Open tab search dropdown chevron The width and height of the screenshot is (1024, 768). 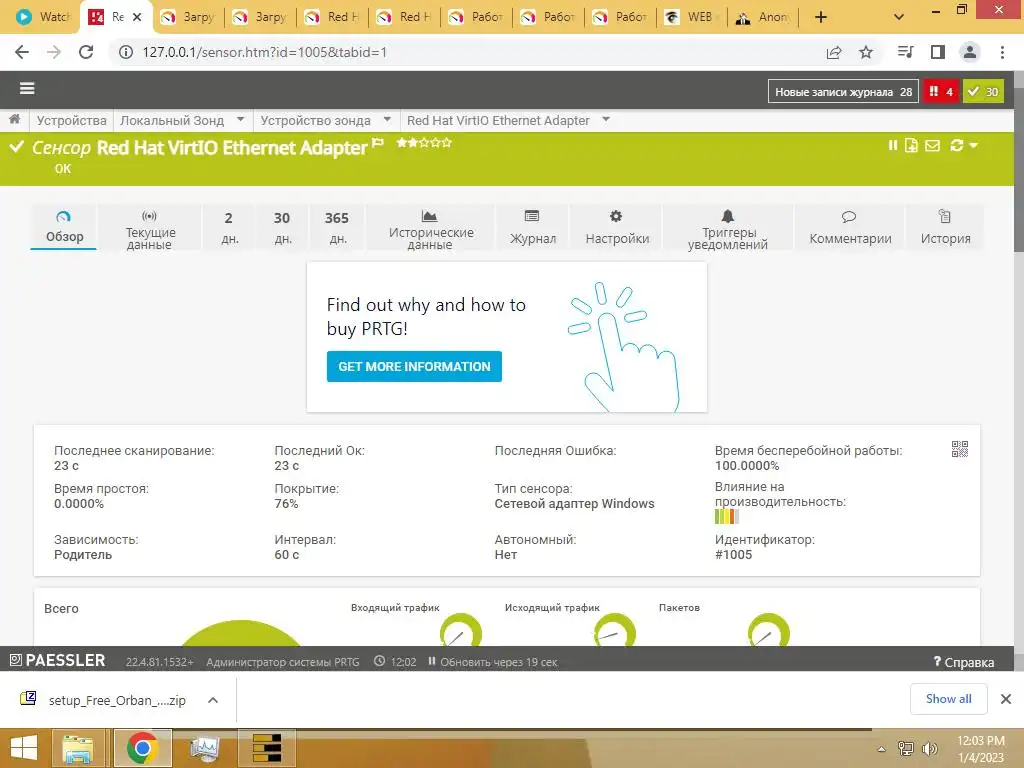(899, 17)
